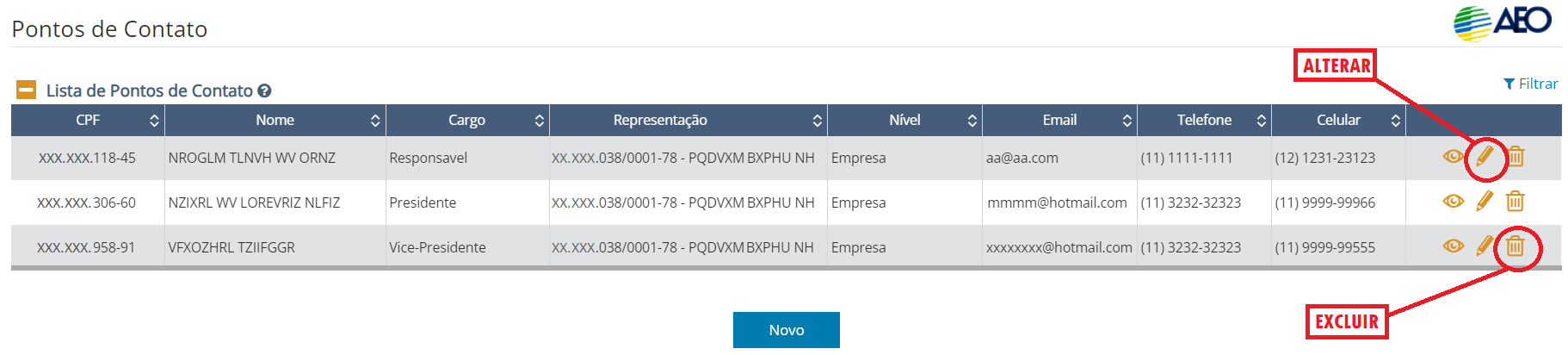Edit the Presidente contact with pencil icon
The image size is (1568, 355).
coord(1485,202)
